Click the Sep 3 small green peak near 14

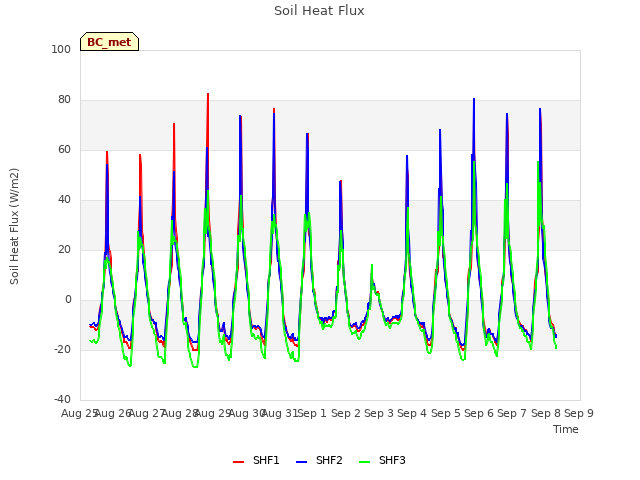[x=372, y=265]
